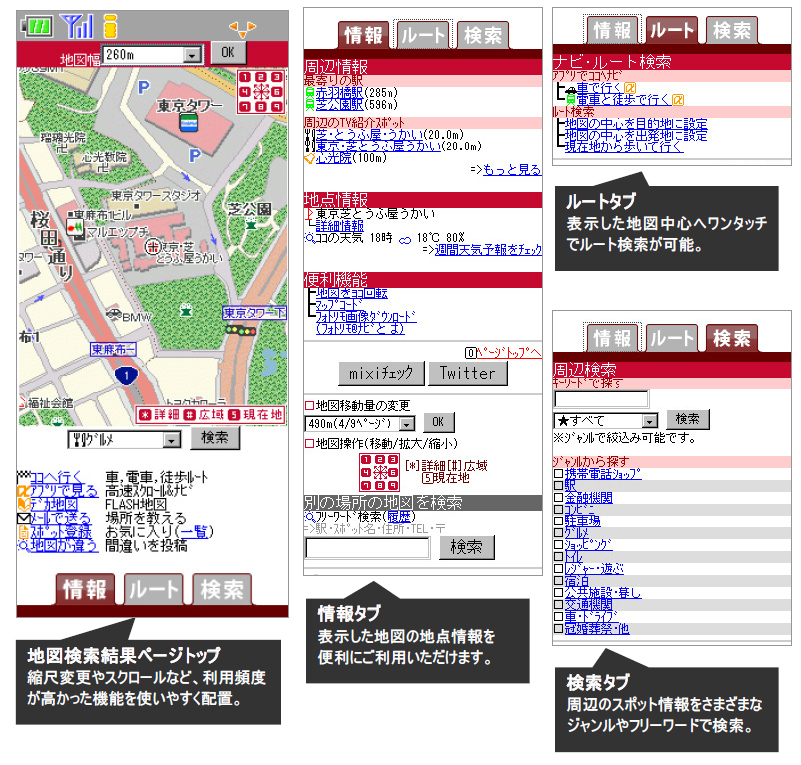Click the traffic light icon at 東京タワー下
Screen dimensions: 801x765
(241, 330)
